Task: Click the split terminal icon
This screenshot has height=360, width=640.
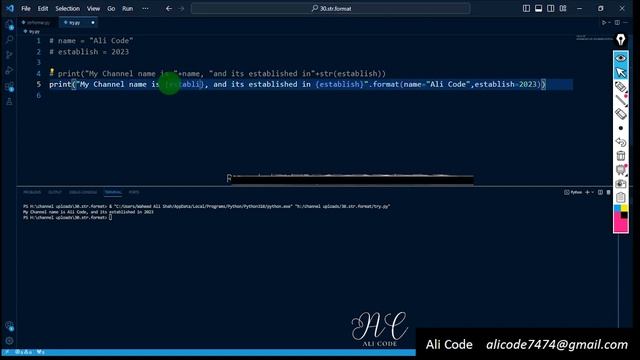Action: click(600, 192)
